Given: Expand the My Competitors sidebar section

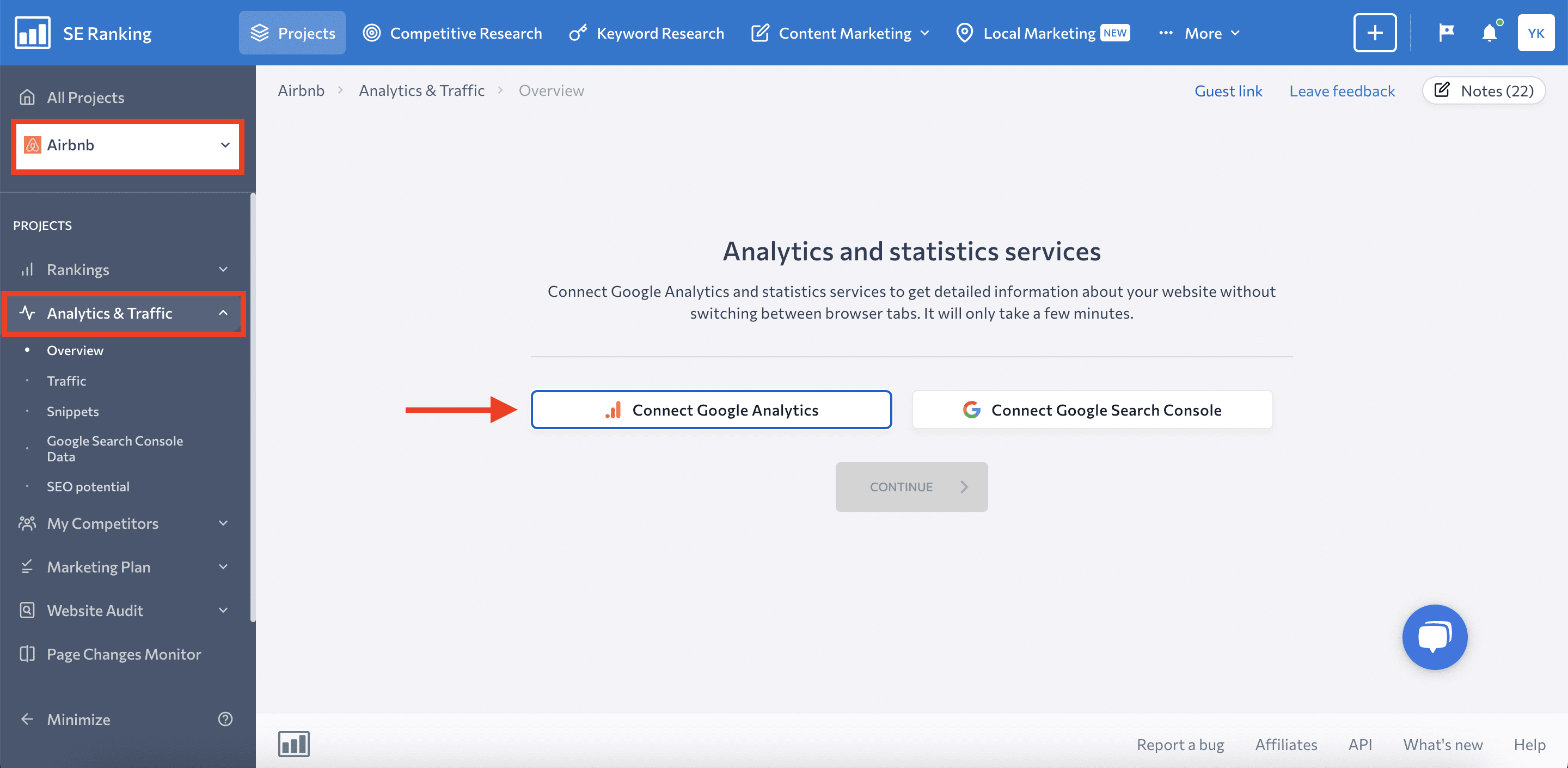Looking at the screenshot, I should [x=125, y=523].
